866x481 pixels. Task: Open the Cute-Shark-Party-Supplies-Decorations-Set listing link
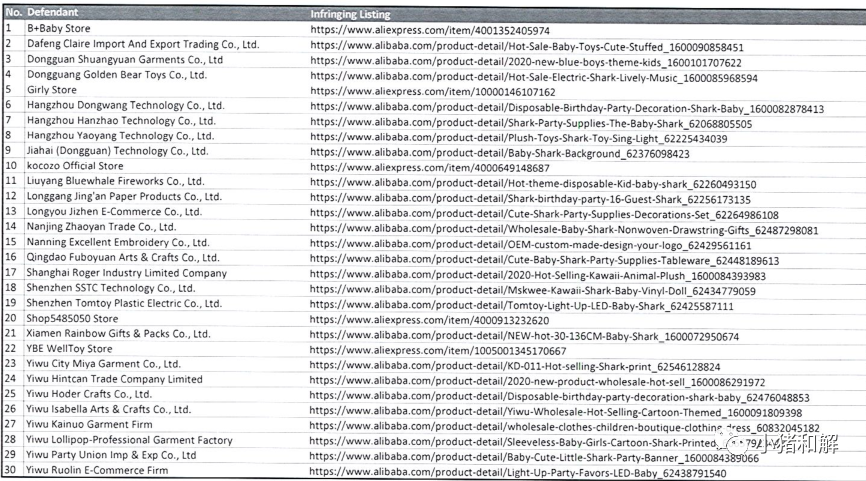pyautogui.click(x=544, y=215)
